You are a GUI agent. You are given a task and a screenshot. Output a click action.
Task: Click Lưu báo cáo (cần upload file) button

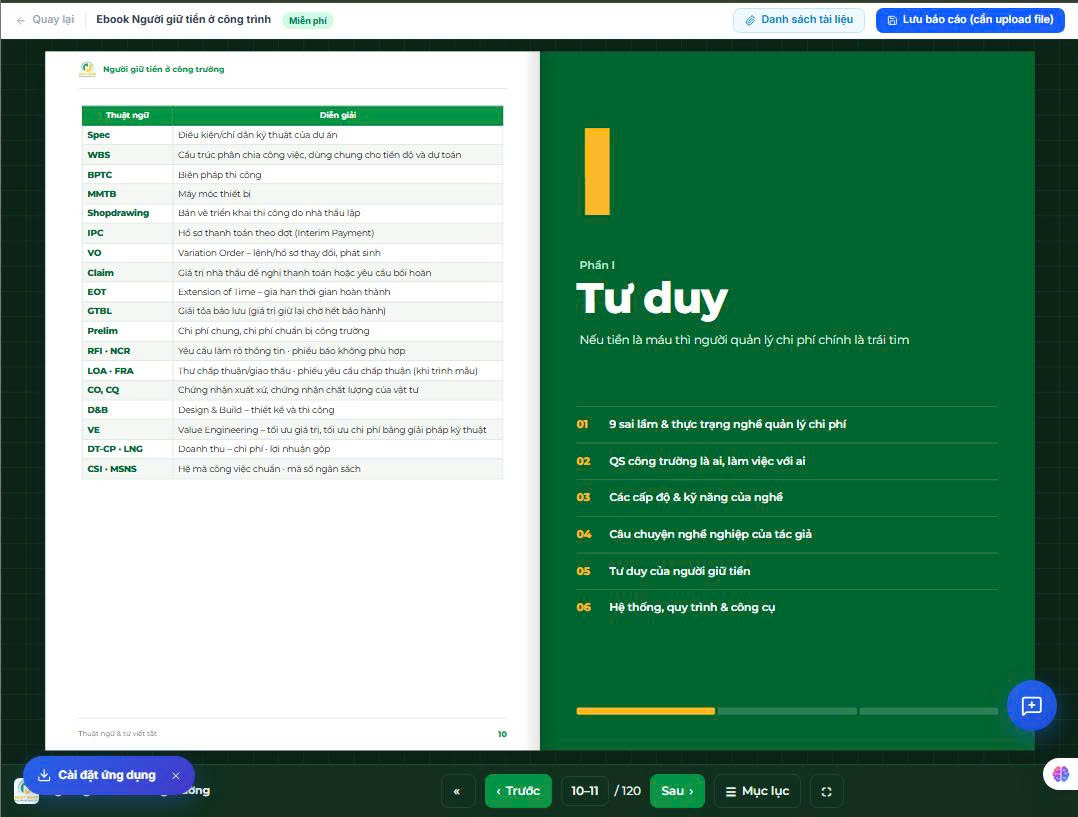tap(970, 20)
